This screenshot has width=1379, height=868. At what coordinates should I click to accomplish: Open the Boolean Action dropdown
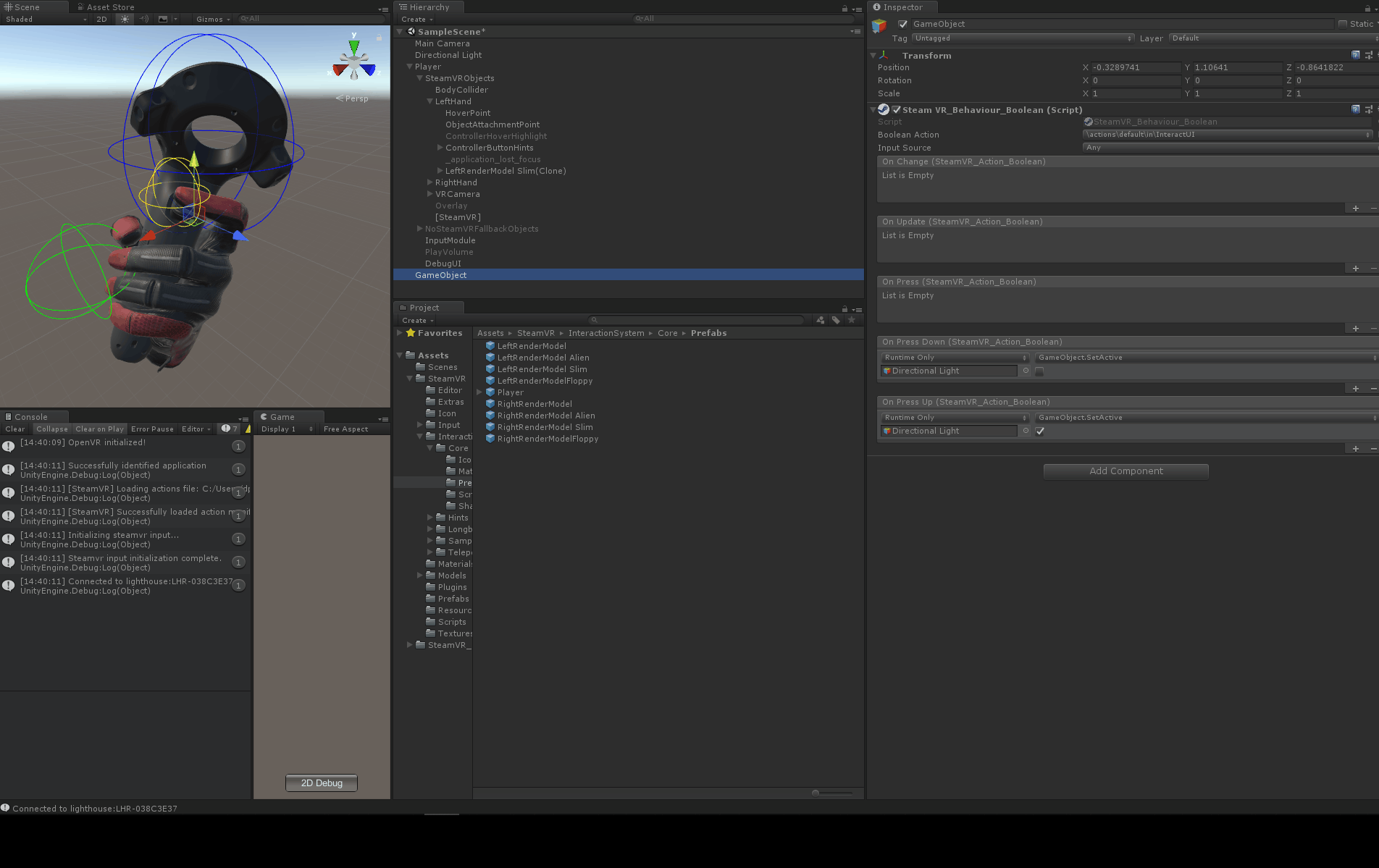pos(1228,135)
